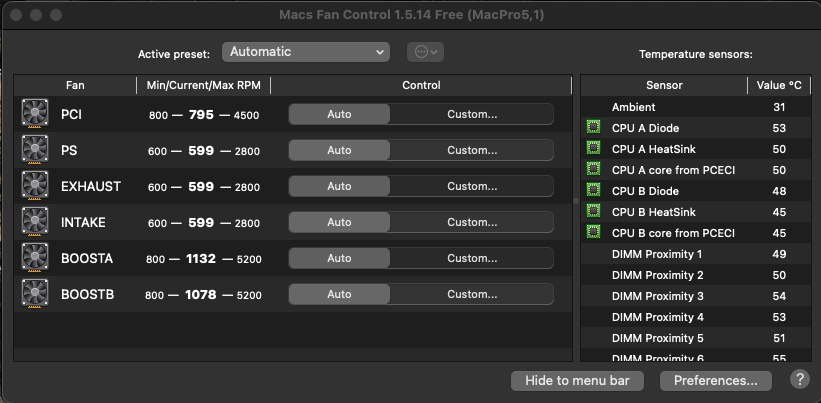This screenshot has height=403, width=821.
Task: Select the CPU A Diode sensor label
Action: point(645,128)
